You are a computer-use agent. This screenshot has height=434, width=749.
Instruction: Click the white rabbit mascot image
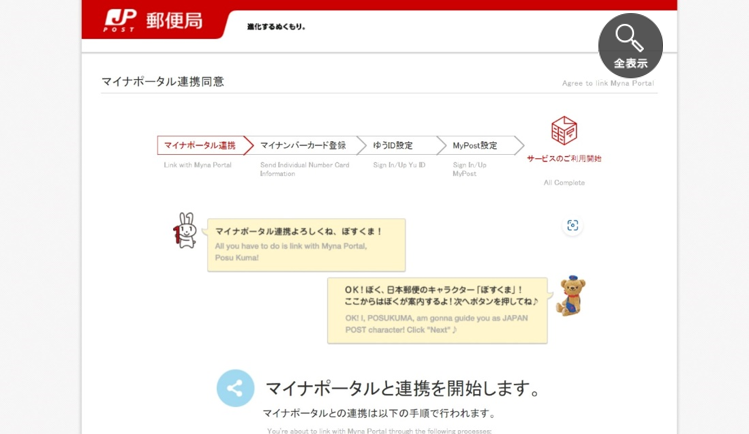185,230
